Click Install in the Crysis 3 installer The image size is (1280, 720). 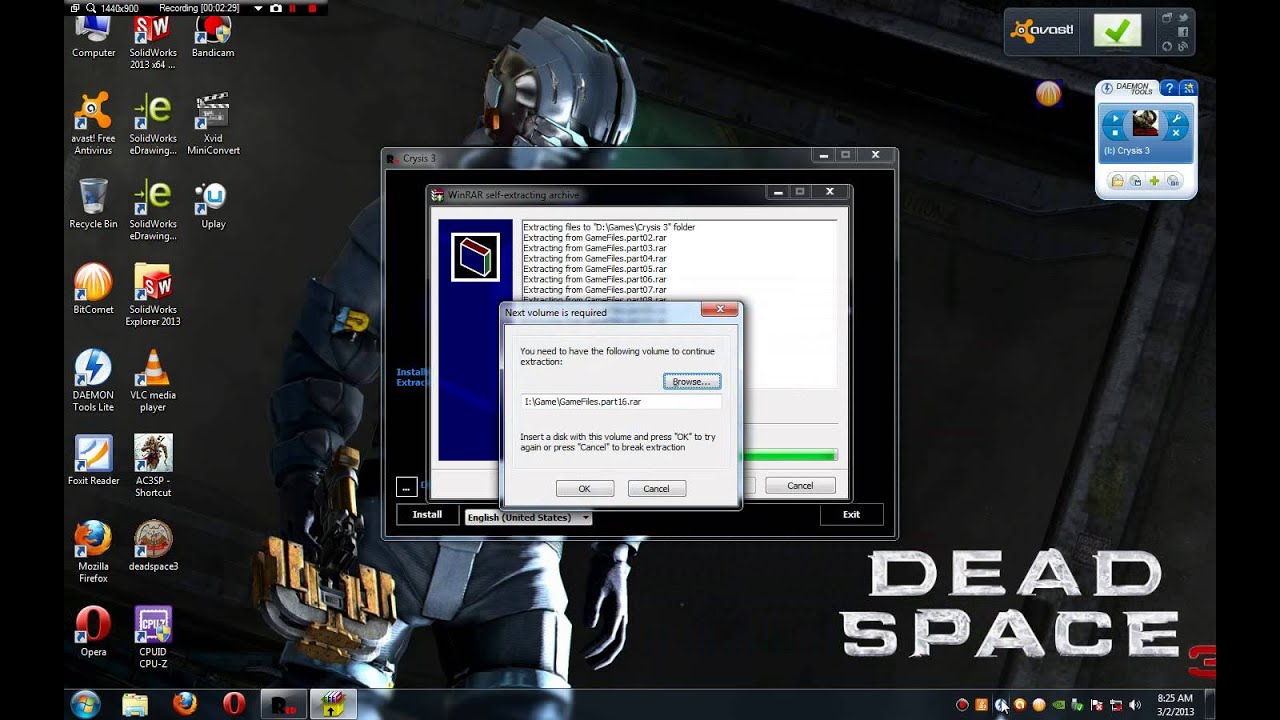pyautogui.click(x=427, y=514)
